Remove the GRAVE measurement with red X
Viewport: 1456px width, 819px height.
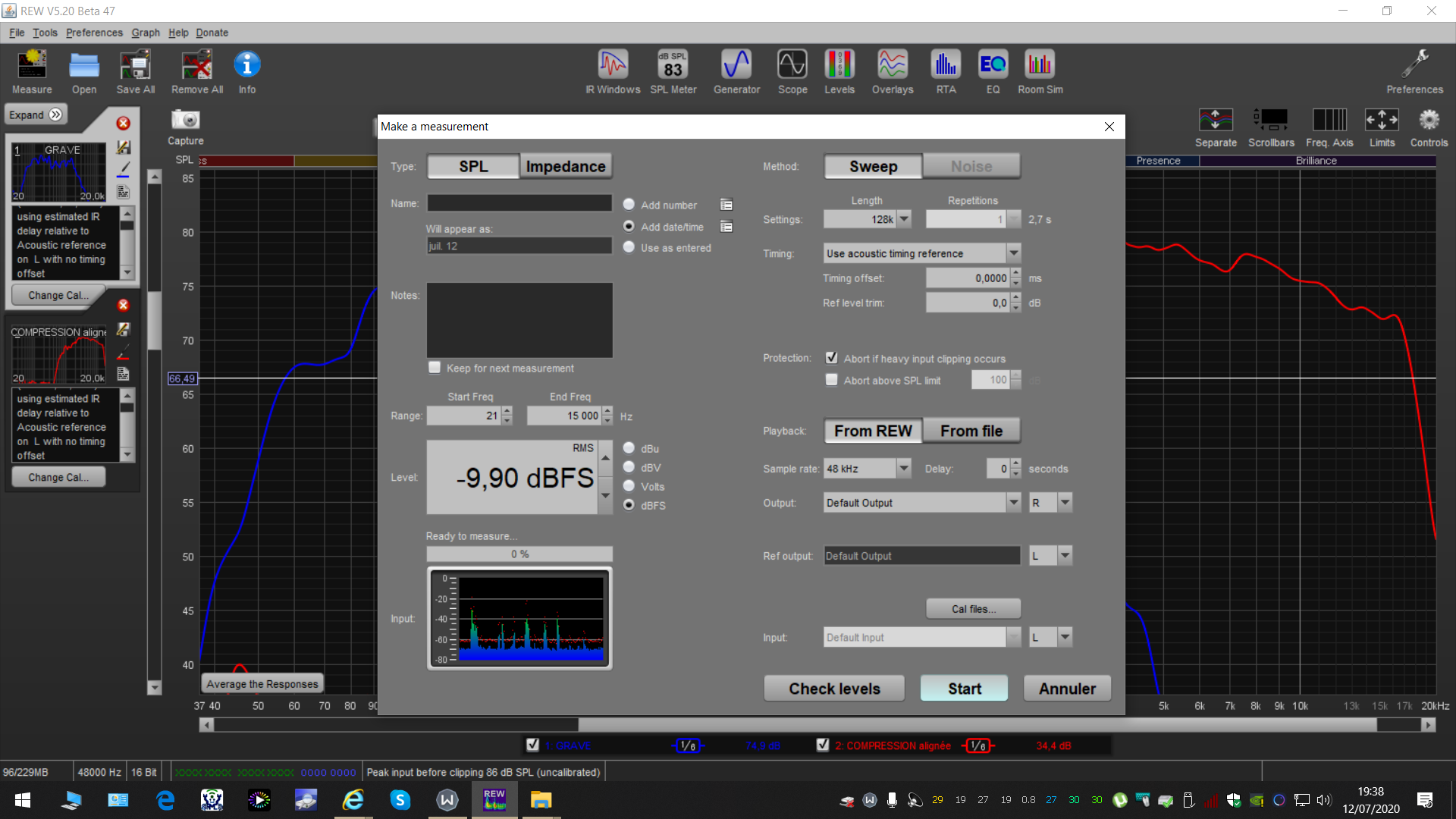123,123
